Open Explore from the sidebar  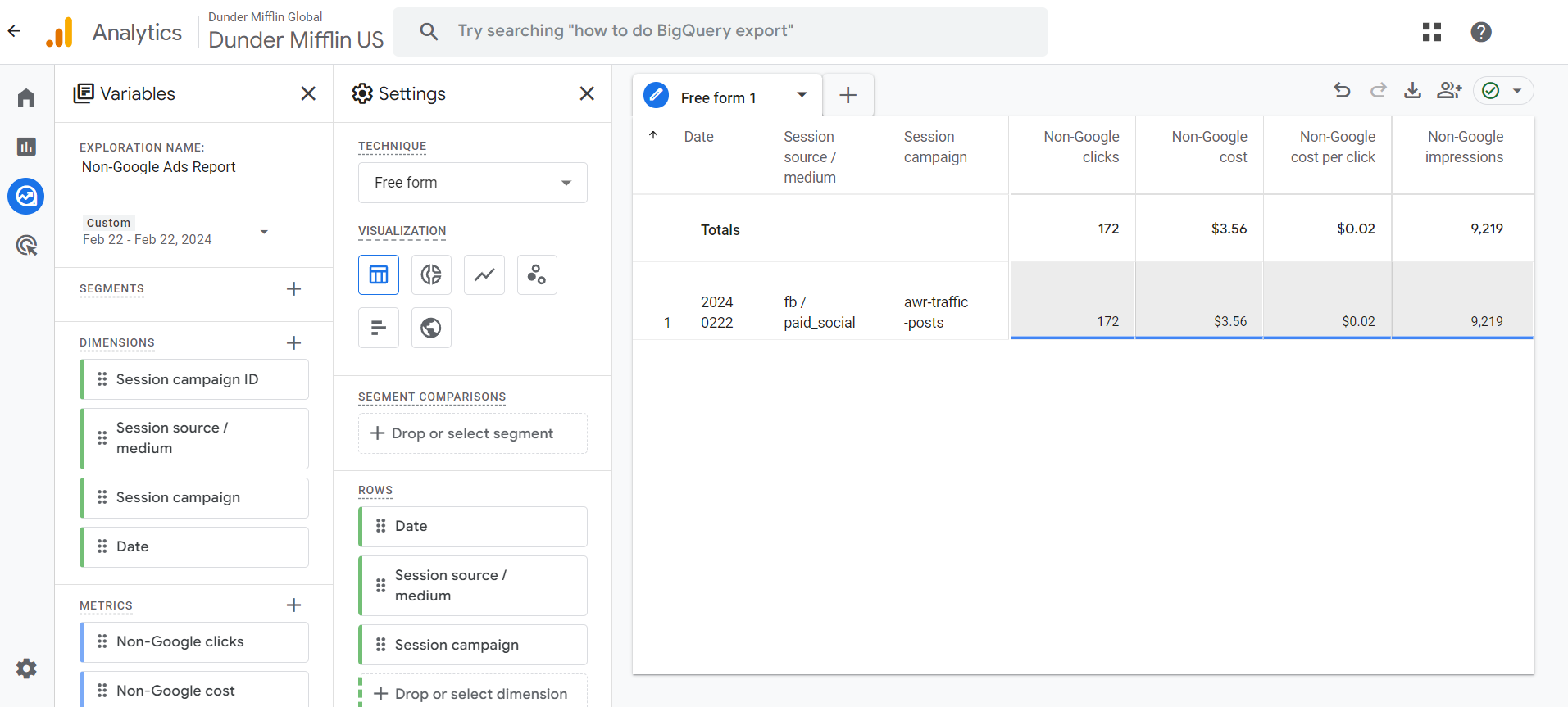[x=26, y=196]
